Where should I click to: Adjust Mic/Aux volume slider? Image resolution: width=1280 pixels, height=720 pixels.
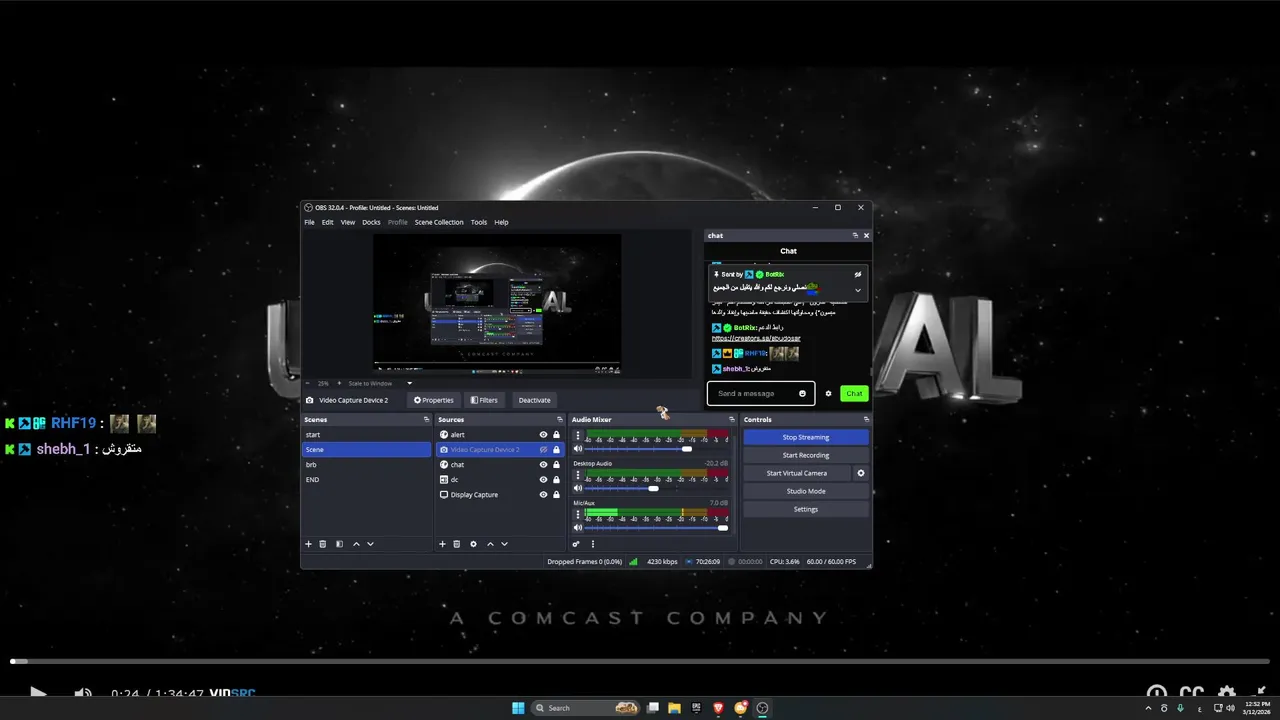click(722, 527)
